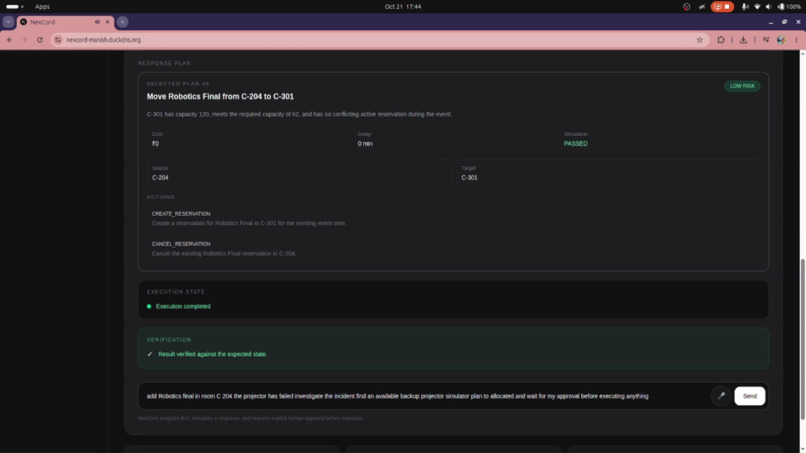The height and width of the screenshot is (453, 806).
Task: Click the Source field value C-204
Action: [160, 177]
